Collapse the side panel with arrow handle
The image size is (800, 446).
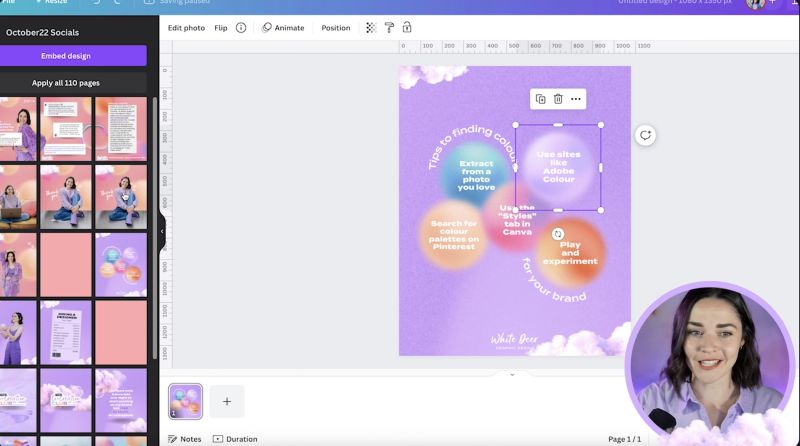click(x=162, y=231)
